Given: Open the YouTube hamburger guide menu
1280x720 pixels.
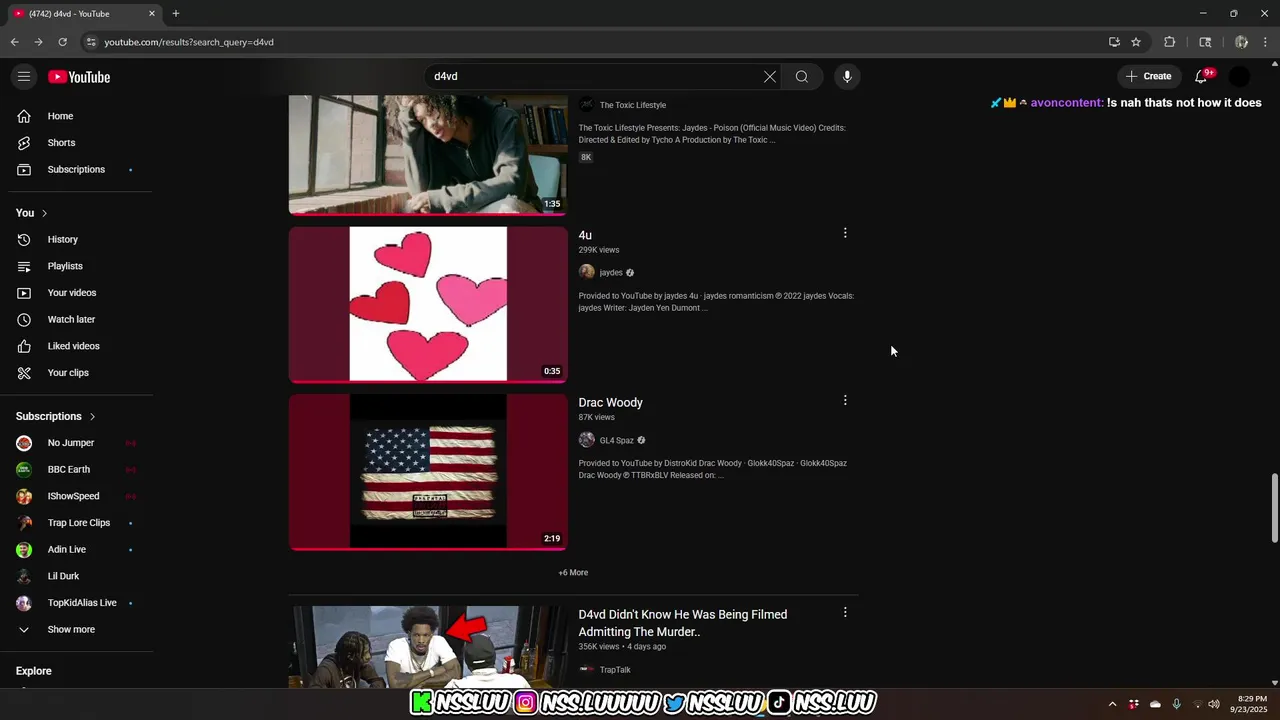Looking at the screenshot, I should tap(24, 76).
